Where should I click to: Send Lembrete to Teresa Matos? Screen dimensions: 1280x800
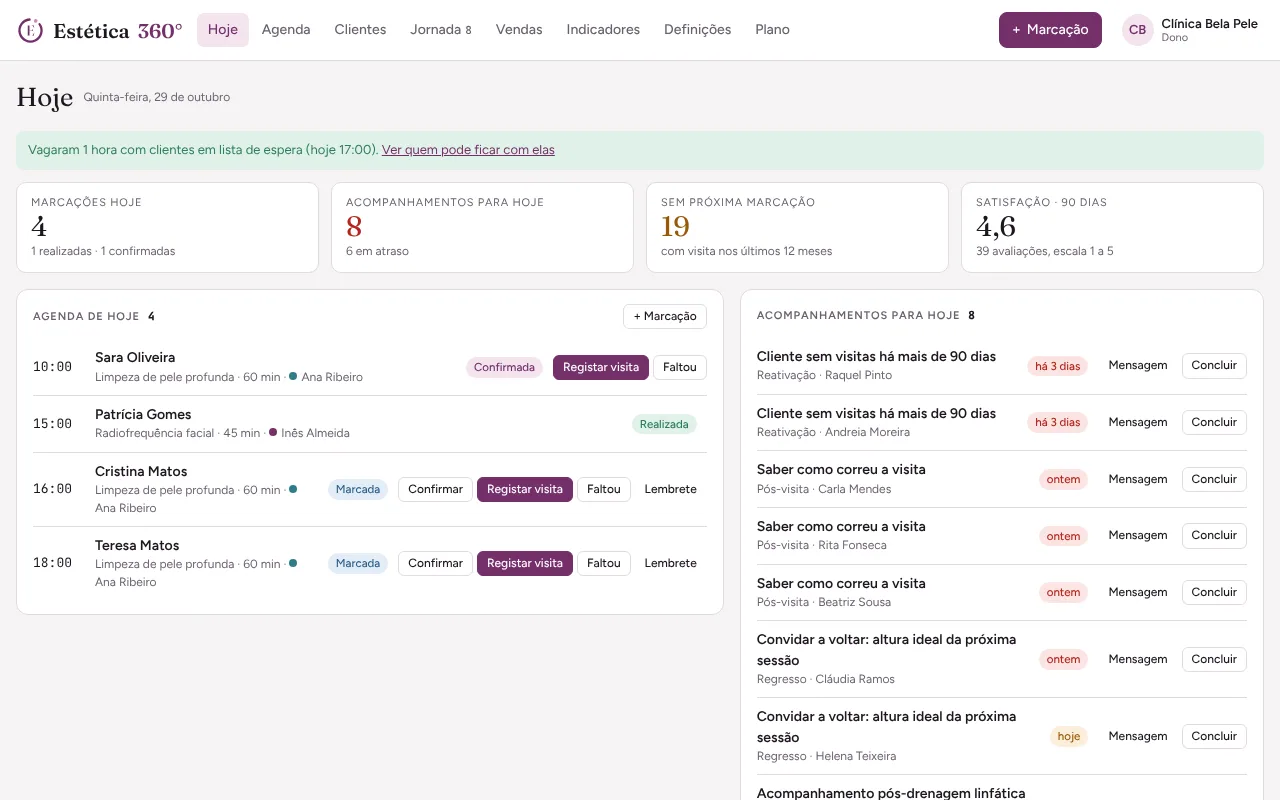coord(671,563)
